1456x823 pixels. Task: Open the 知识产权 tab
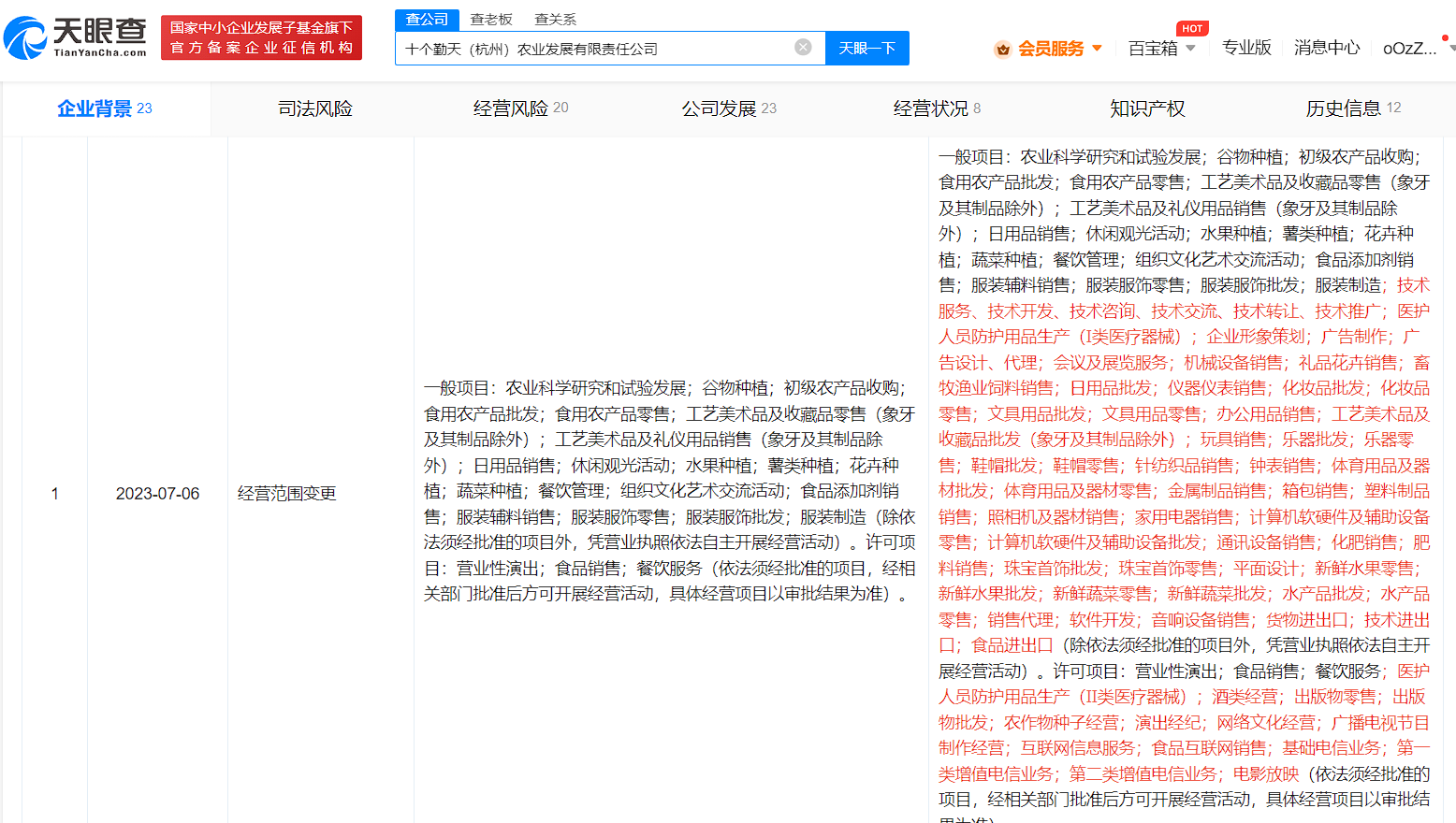point(1147,108)
